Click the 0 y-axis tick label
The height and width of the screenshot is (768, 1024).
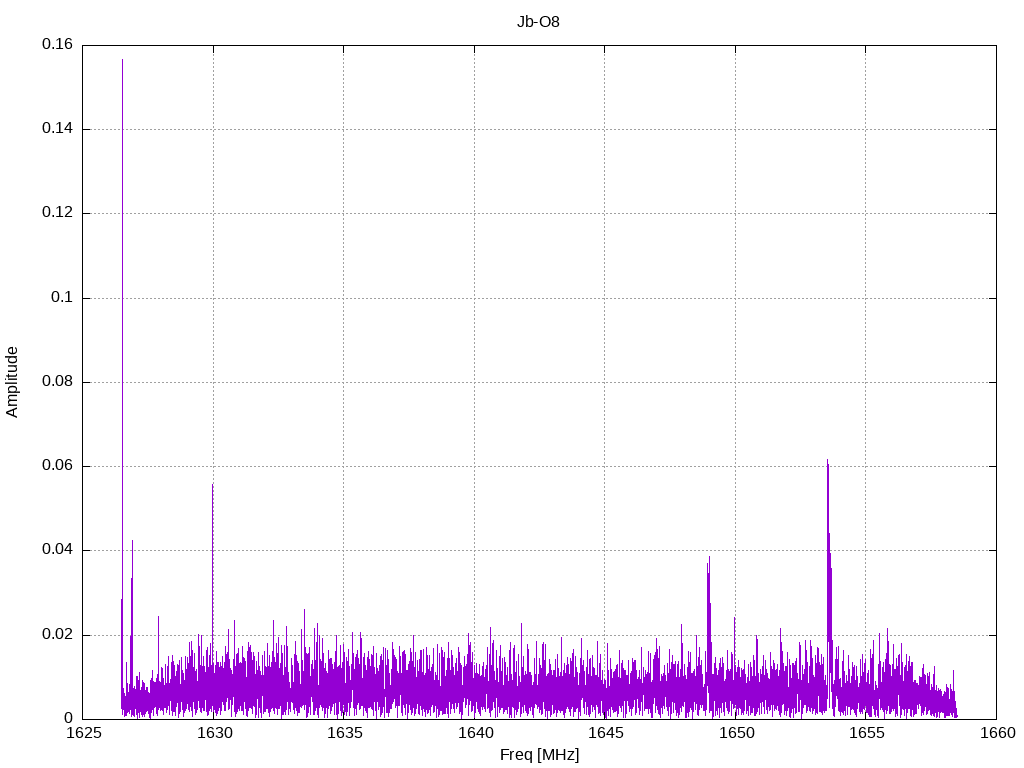[x=69, y=719]
